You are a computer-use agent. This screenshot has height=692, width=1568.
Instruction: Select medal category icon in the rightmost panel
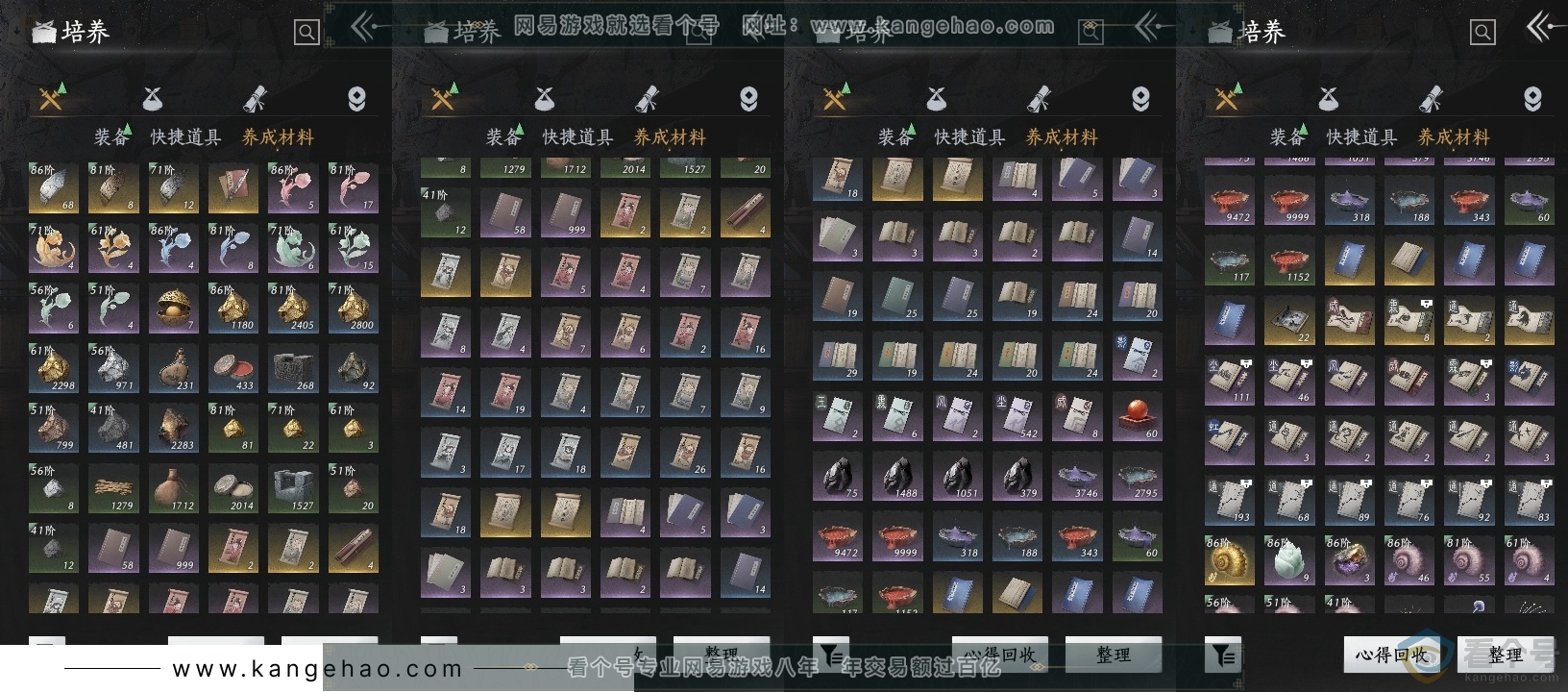1532,98
